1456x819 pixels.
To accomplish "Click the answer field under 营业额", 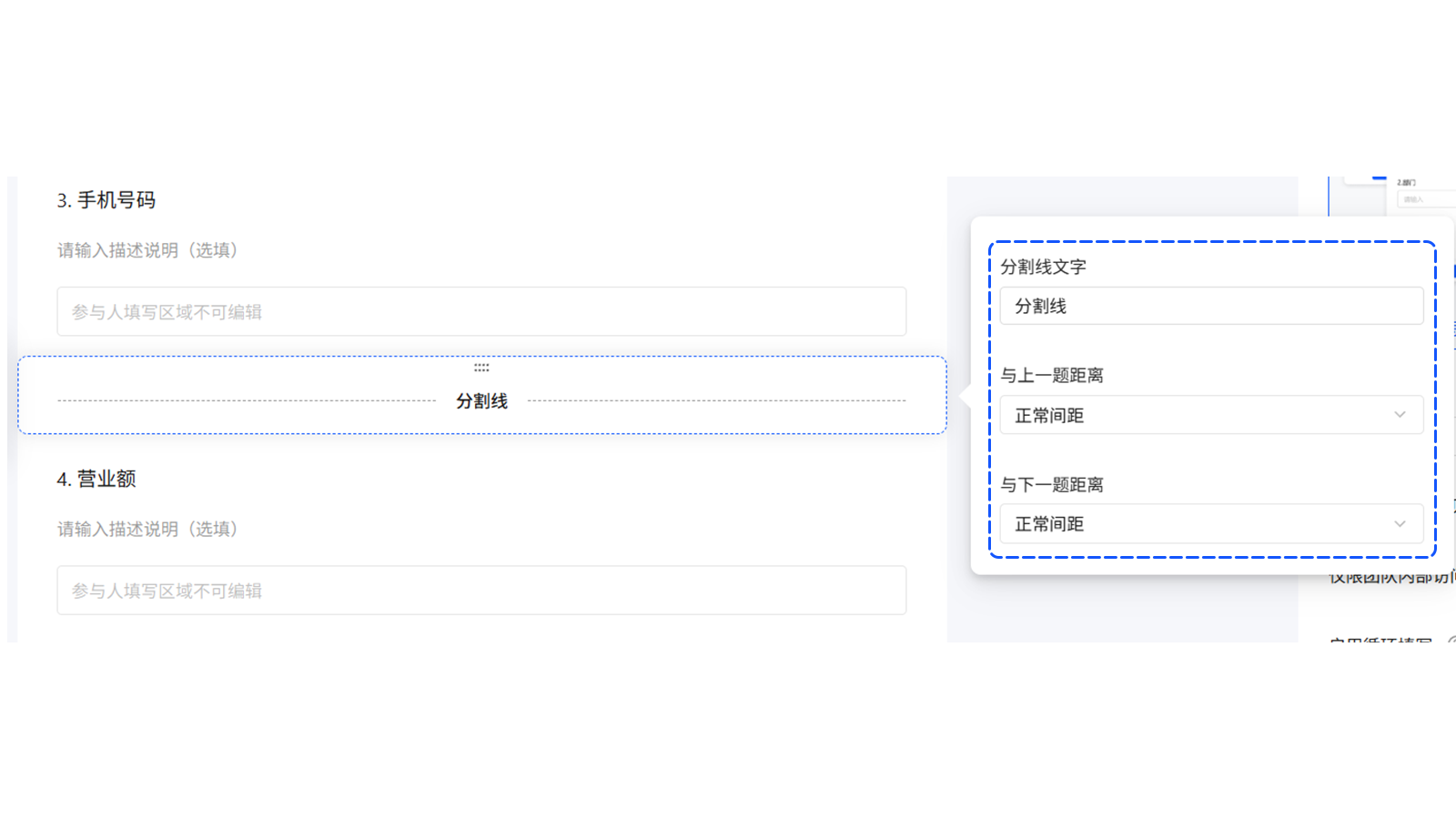I will [x=481, y=591].
